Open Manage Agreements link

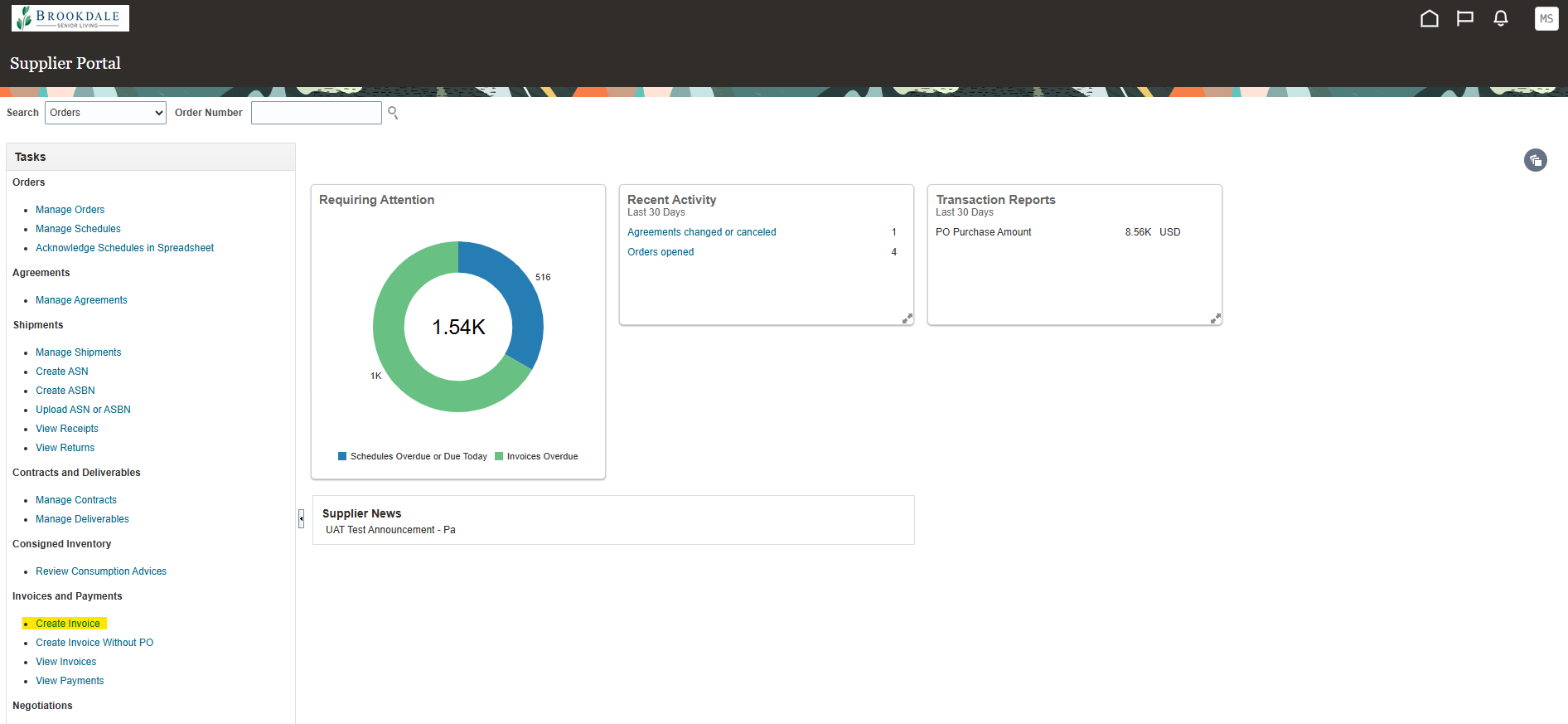pos(81,300)
